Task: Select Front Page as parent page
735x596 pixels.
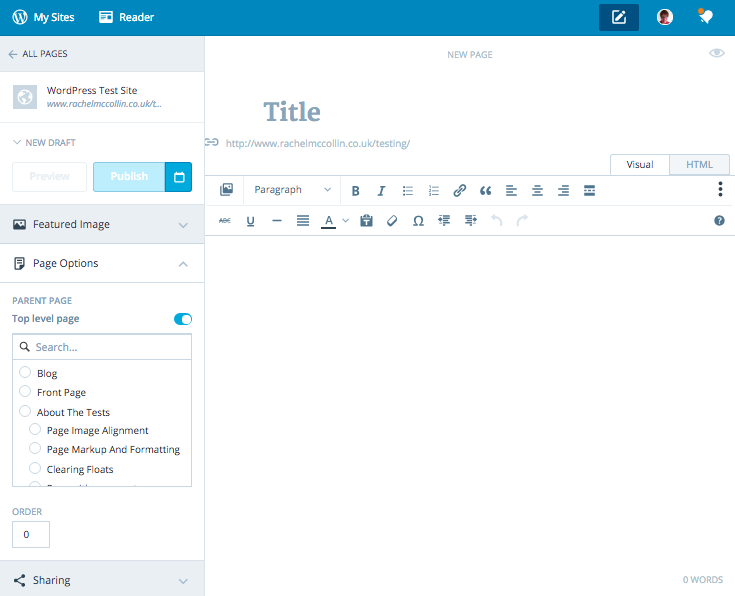Action: 25,391
